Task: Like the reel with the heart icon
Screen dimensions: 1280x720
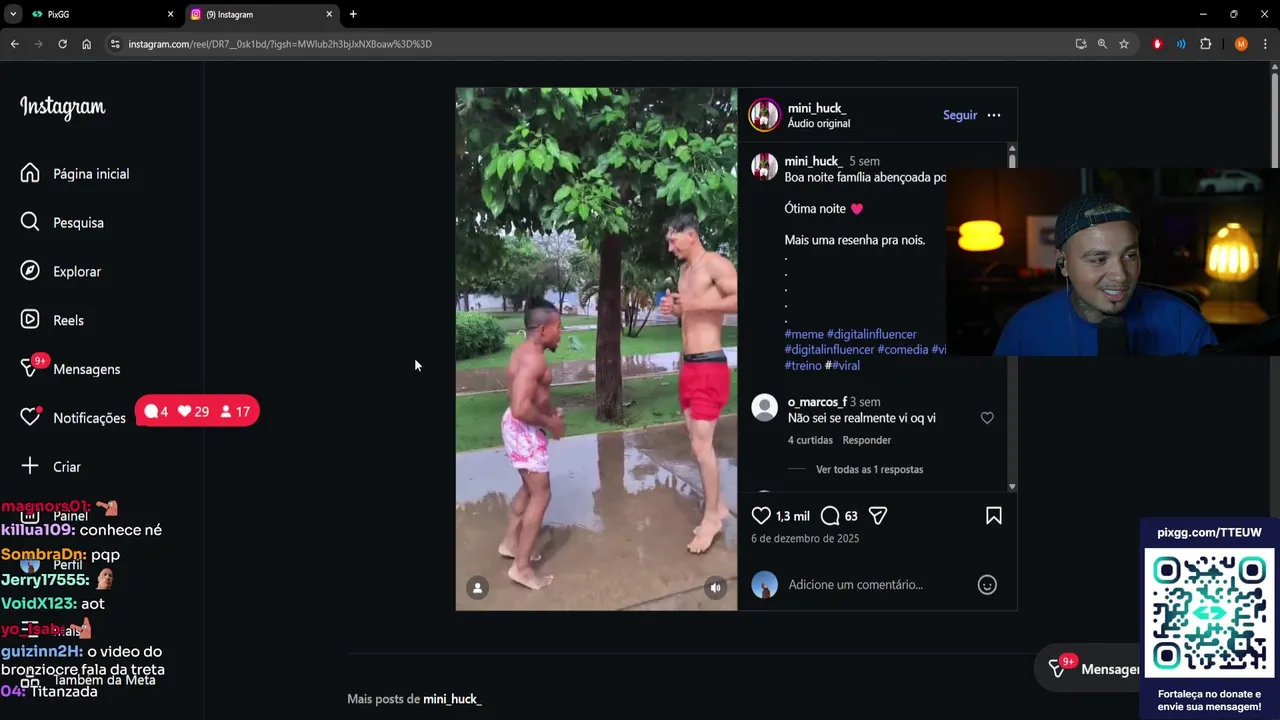Action: [x=762, y=516]
